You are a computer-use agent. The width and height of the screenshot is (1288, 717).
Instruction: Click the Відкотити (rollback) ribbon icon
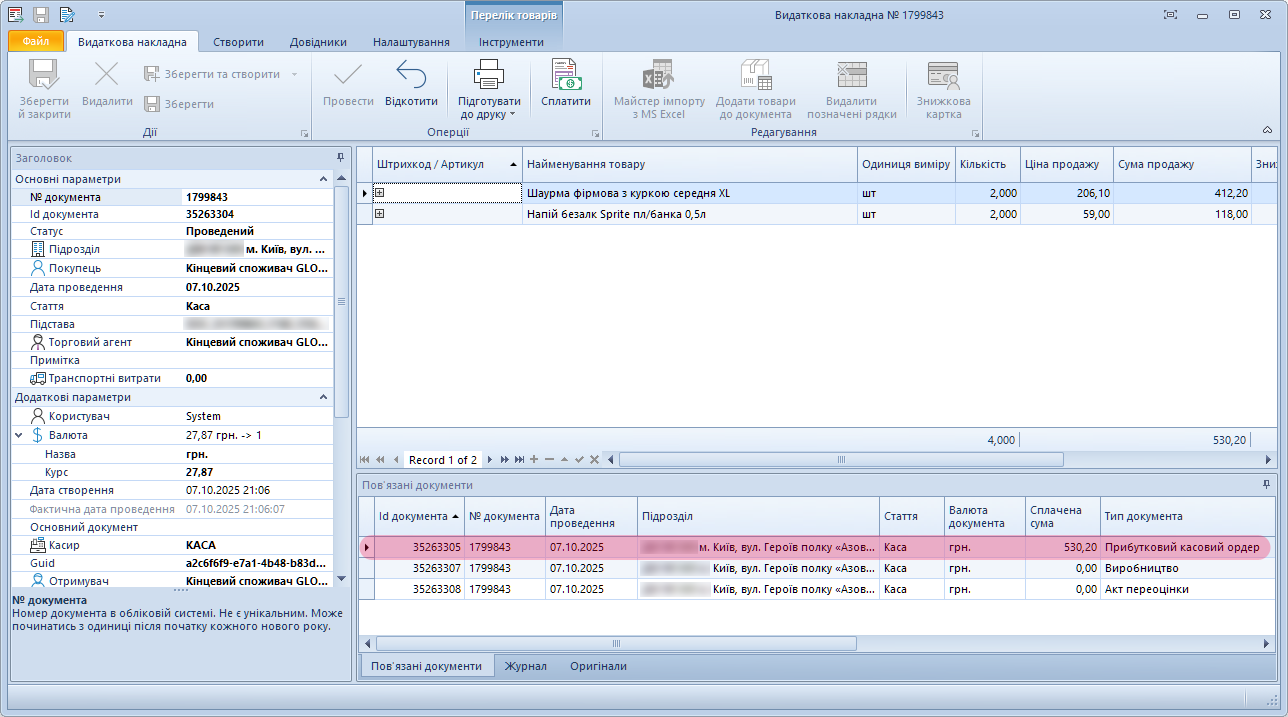(x=411, y=76)
